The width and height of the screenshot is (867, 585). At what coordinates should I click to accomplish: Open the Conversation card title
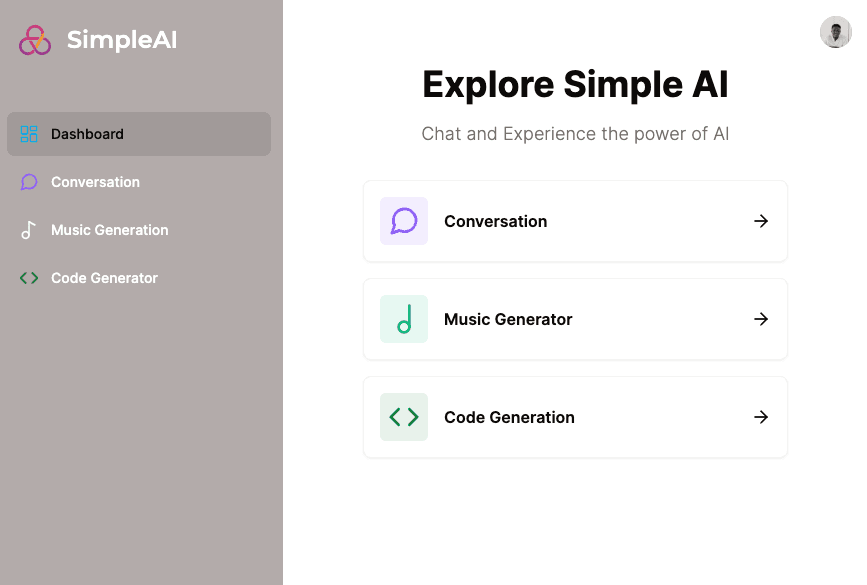pos(495,221)
